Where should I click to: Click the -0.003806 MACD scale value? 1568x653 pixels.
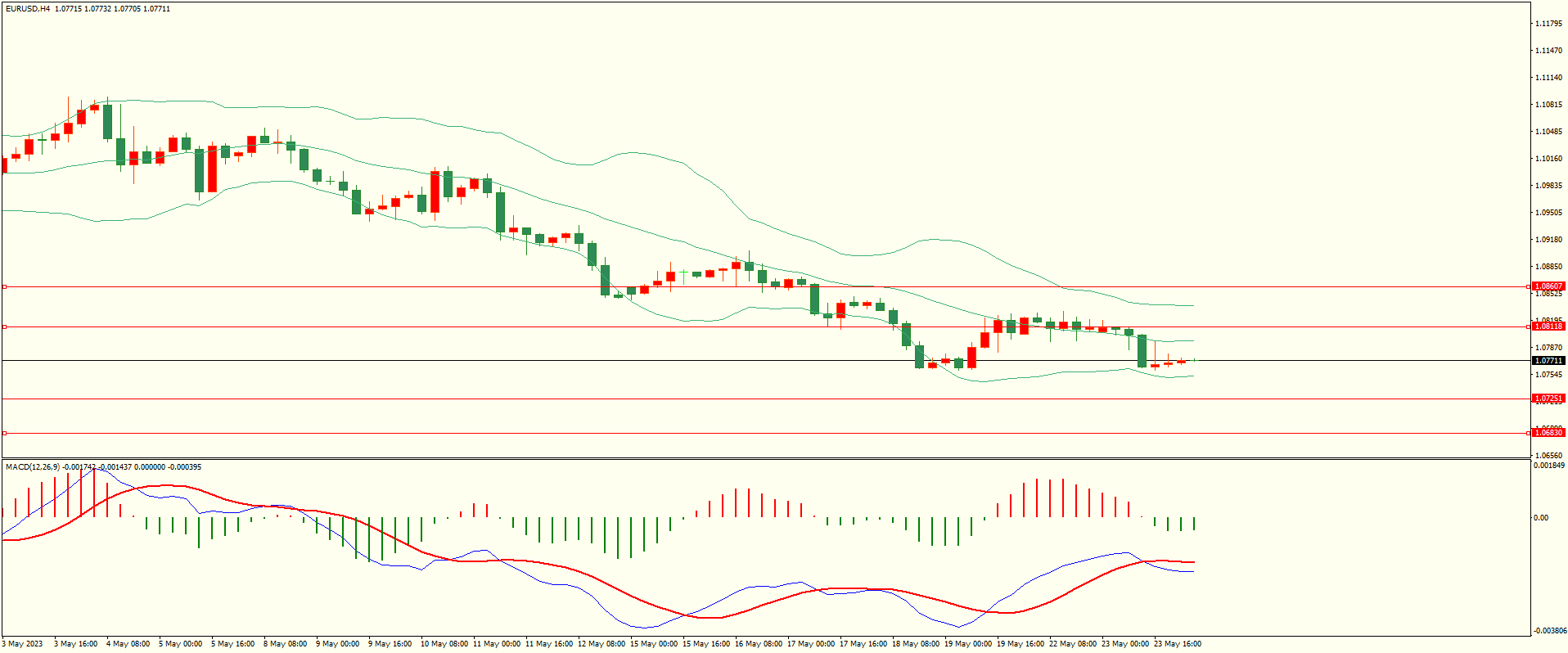1549,630
